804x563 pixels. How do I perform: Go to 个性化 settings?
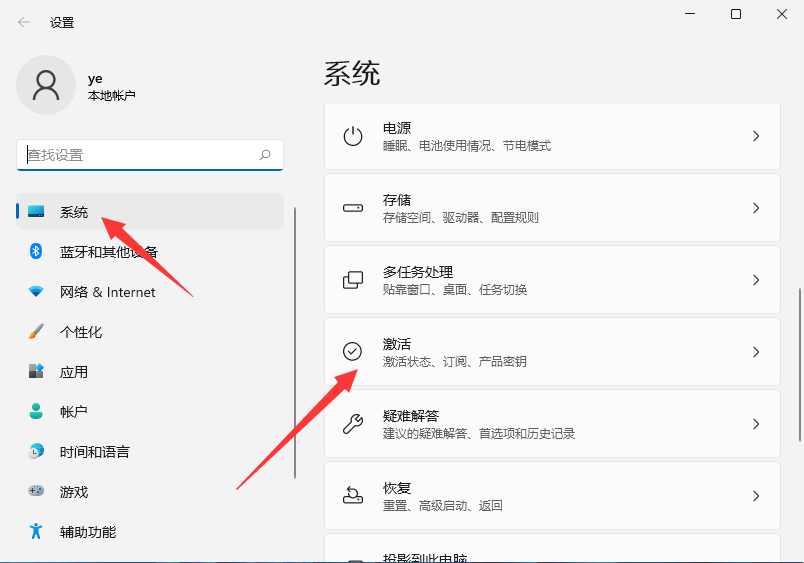pos(150,331)
